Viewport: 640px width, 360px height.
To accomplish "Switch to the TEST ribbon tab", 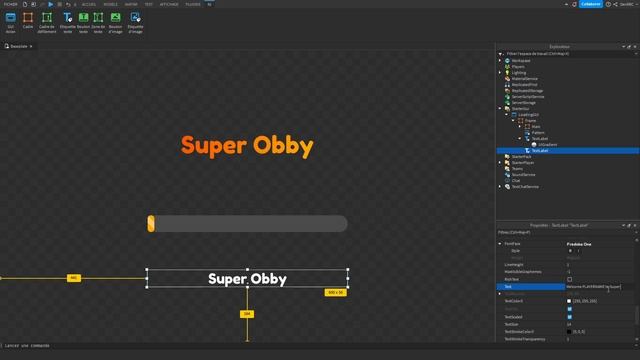I will point(149,4).
